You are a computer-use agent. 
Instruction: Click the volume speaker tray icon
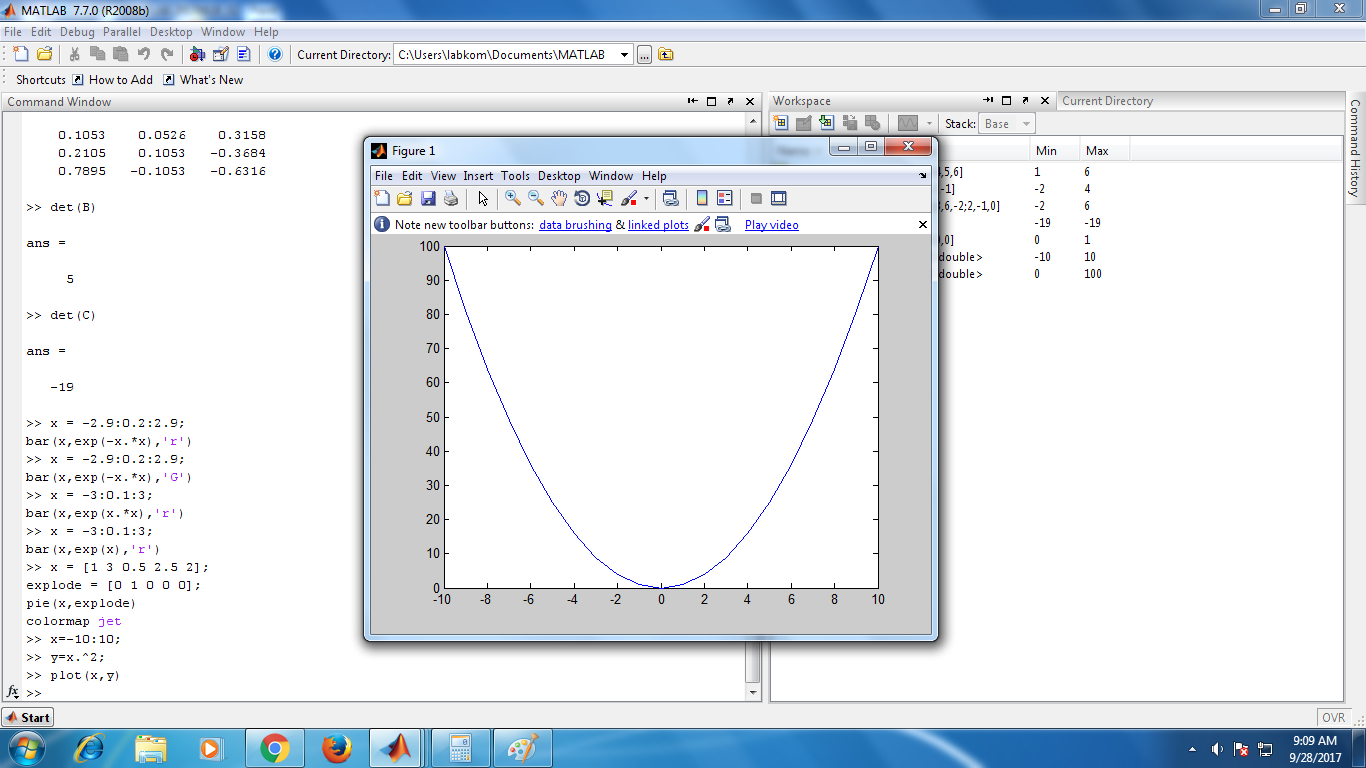coord(1217,749)
